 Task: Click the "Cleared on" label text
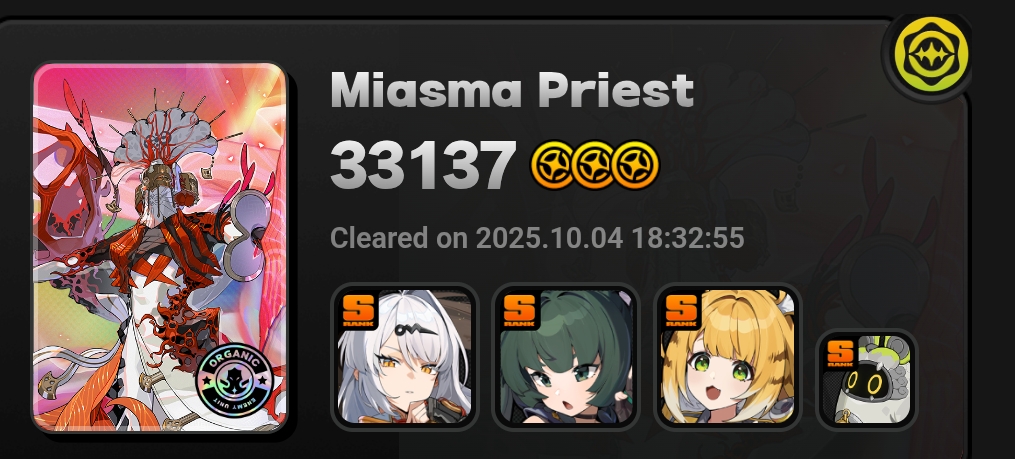pos(399,238)
